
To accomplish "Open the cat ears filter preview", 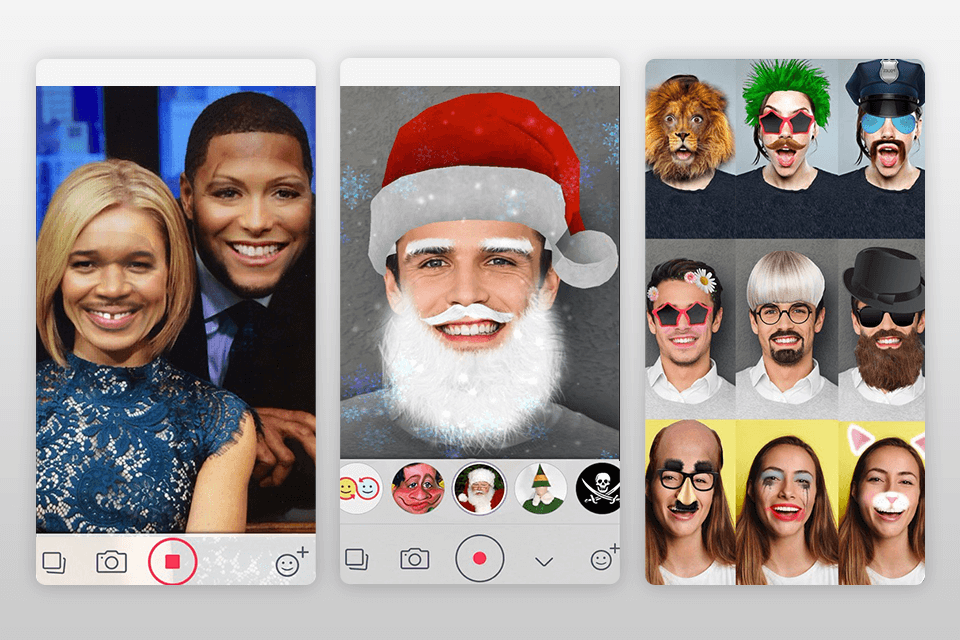I will [x=880, y=500].
